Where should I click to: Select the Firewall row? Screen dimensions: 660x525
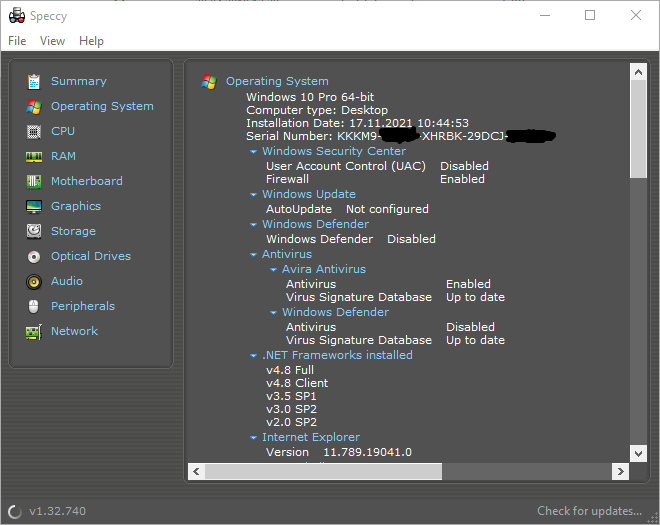375,179
